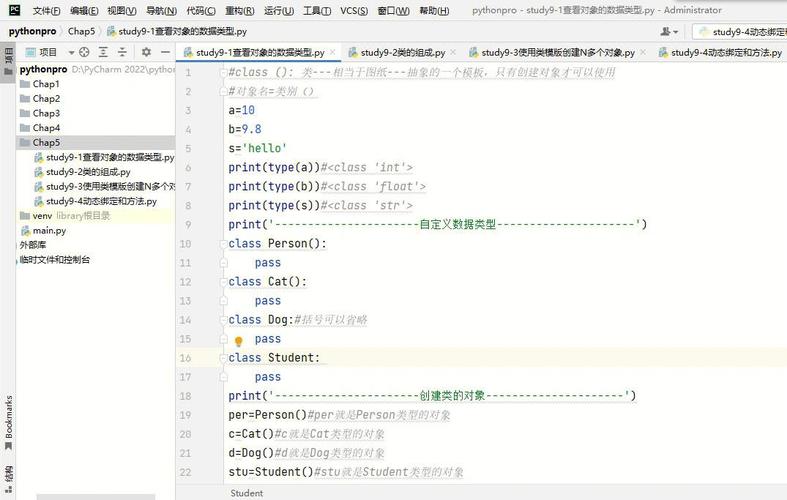This screenshot has height=500, width=787.
Task: Select study9-4动态绑定和方法.py in project tree
Action: (95, 201)
